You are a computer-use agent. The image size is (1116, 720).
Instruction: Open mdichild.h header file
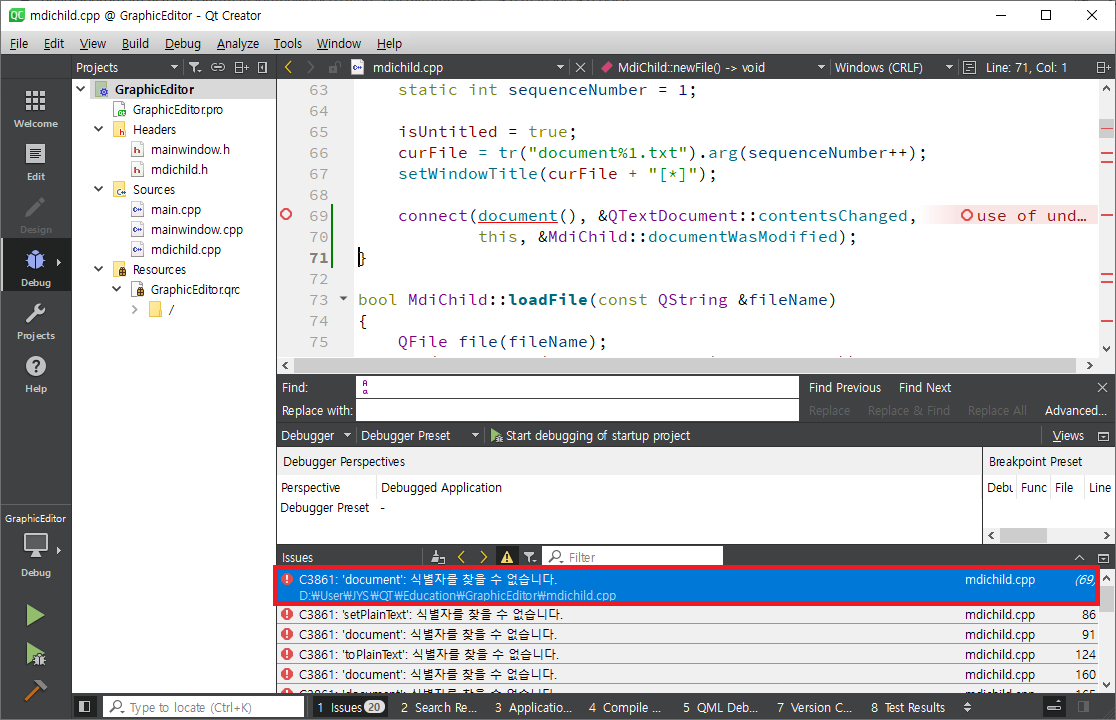click(x=179, y=169)
